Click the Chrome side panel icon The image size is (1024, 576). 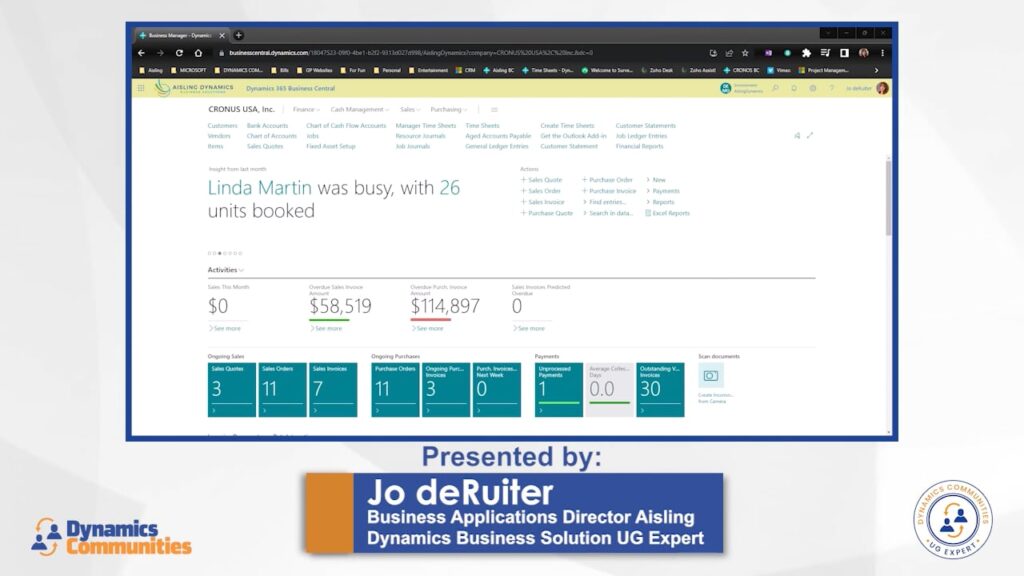pos(844,53)
